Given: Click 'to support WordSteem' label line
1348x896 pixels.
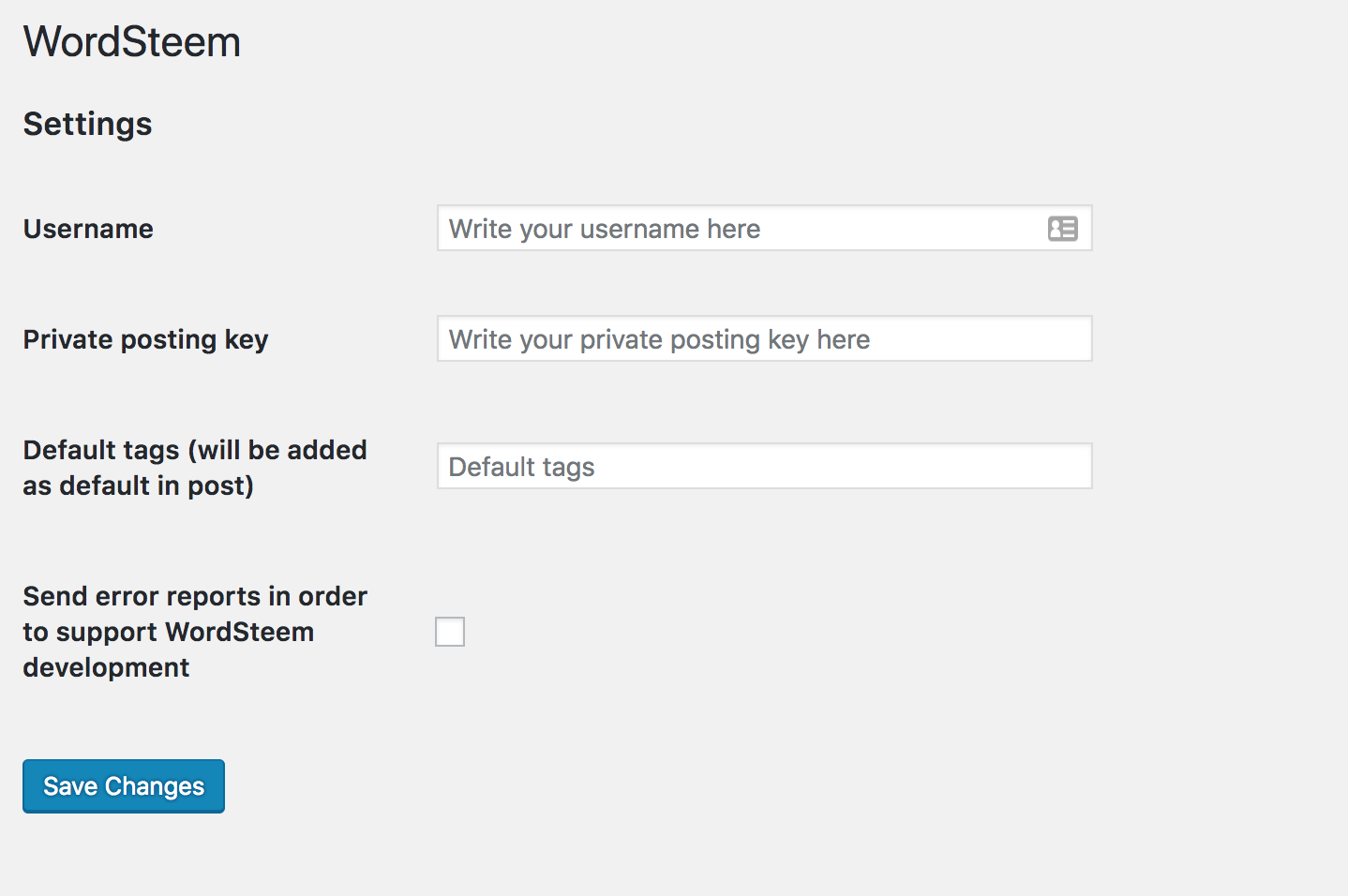Looking at the screenshot, I should [169, 632].
